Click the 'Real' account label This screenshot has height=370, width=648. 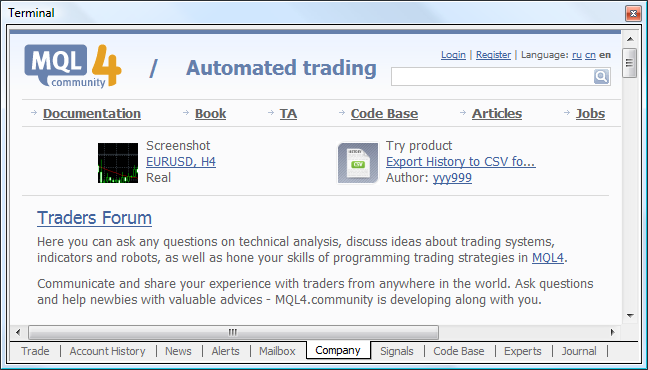coord(158,178)
